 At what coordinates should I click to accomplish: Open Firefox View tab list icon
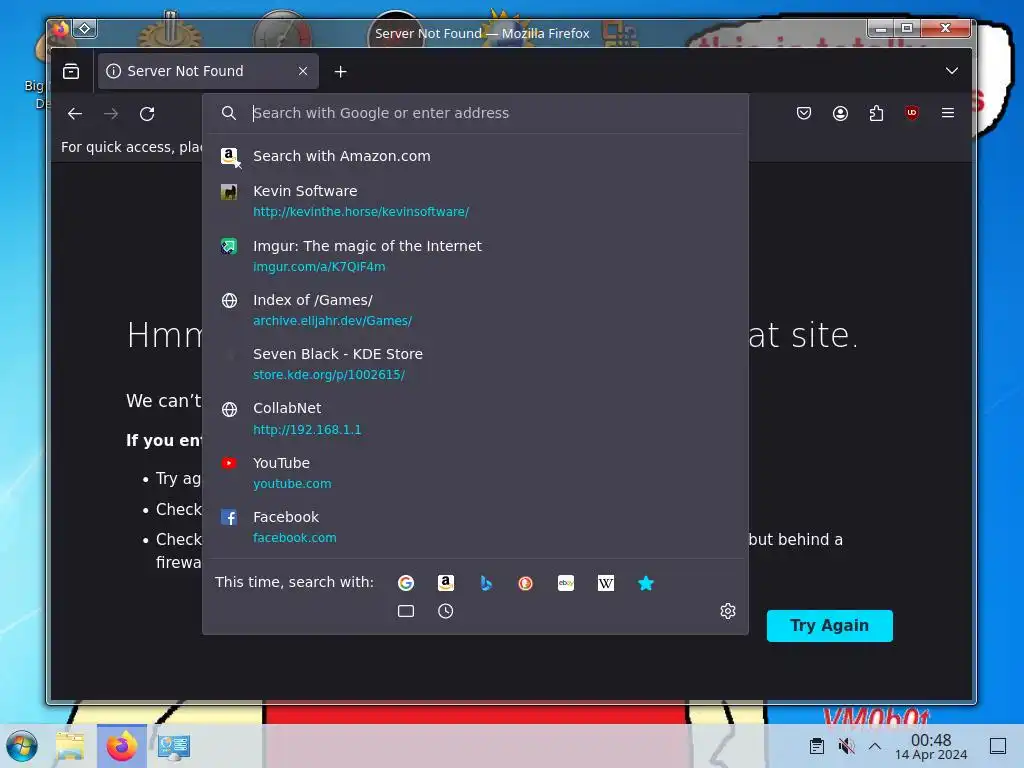pyautogui.click(x=71, y=71)
